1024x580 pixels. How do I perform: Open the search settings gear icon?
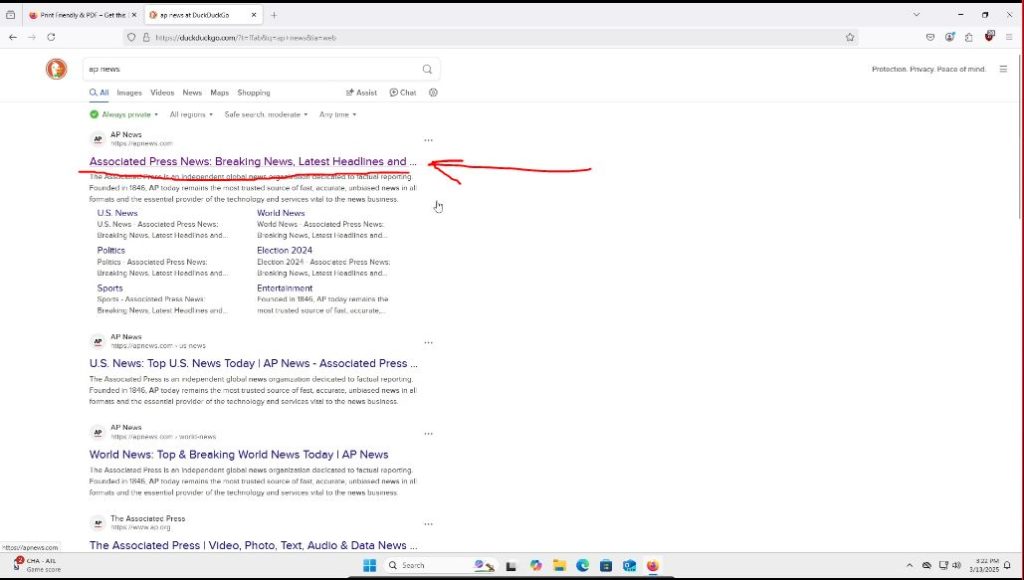433,93
